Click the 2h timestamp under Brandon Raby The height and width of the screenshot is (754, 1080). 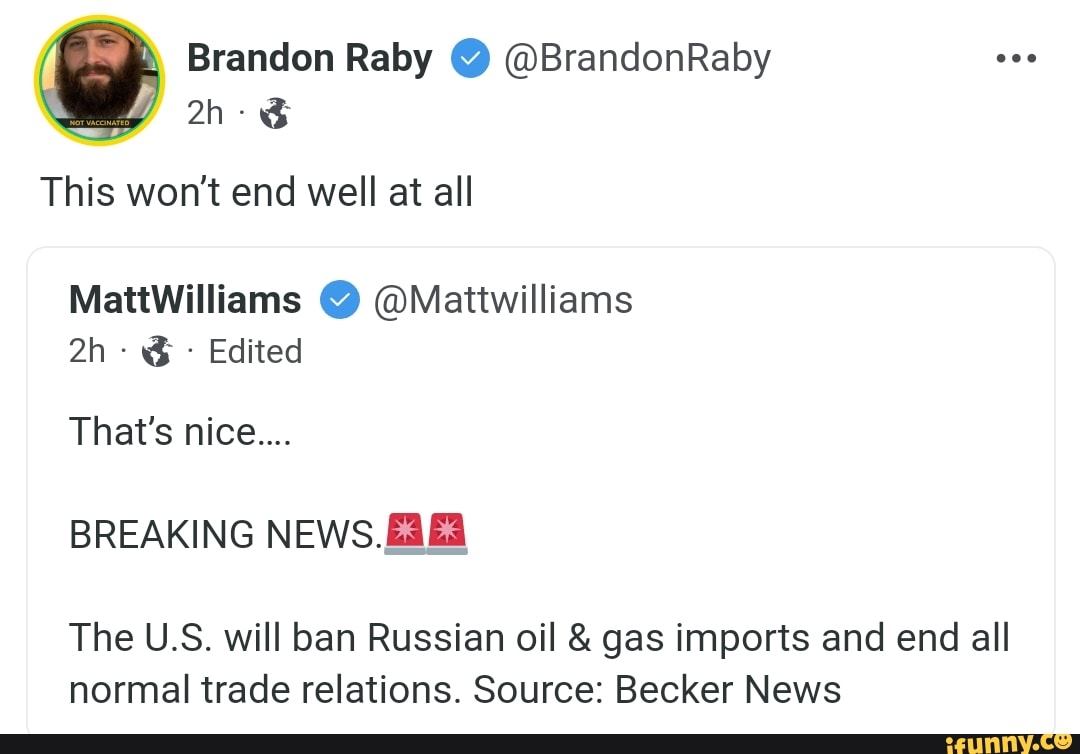[205, 114]
